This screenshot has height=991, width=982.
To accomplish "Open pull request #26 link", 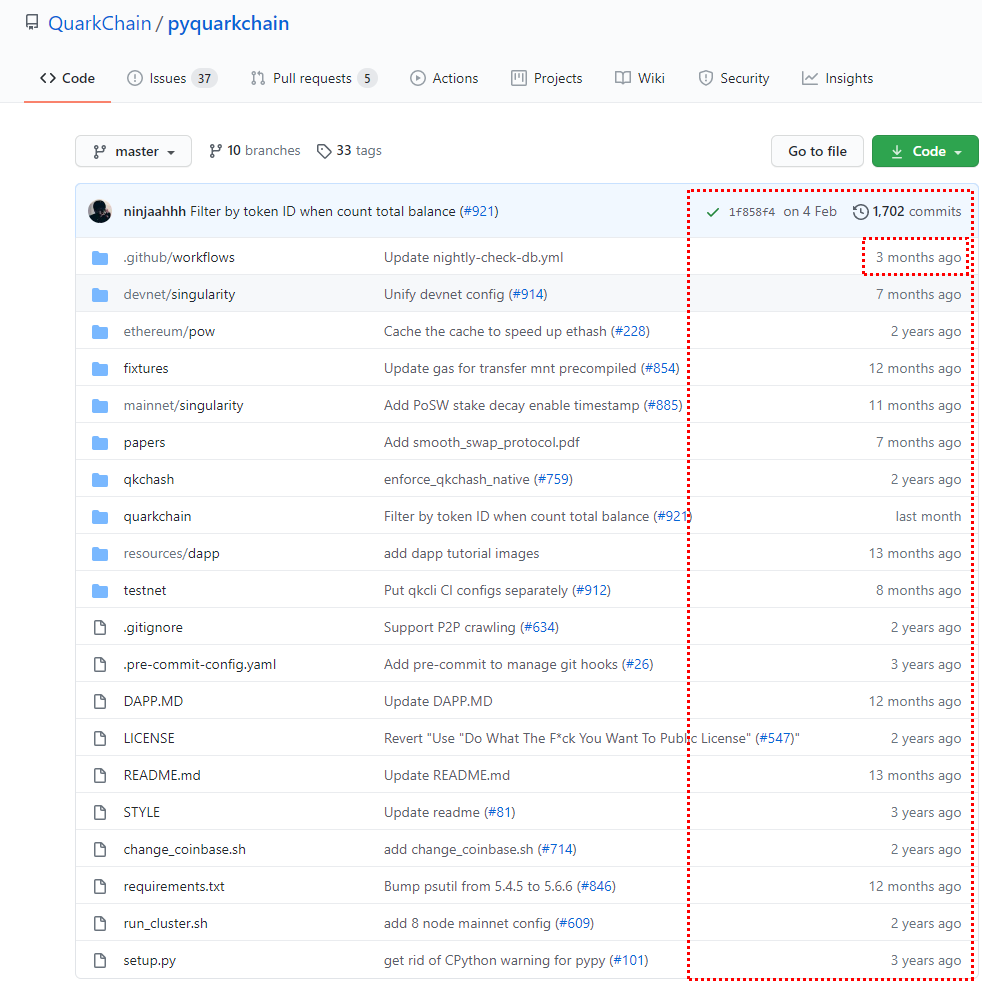I will (x=638, y=664).
